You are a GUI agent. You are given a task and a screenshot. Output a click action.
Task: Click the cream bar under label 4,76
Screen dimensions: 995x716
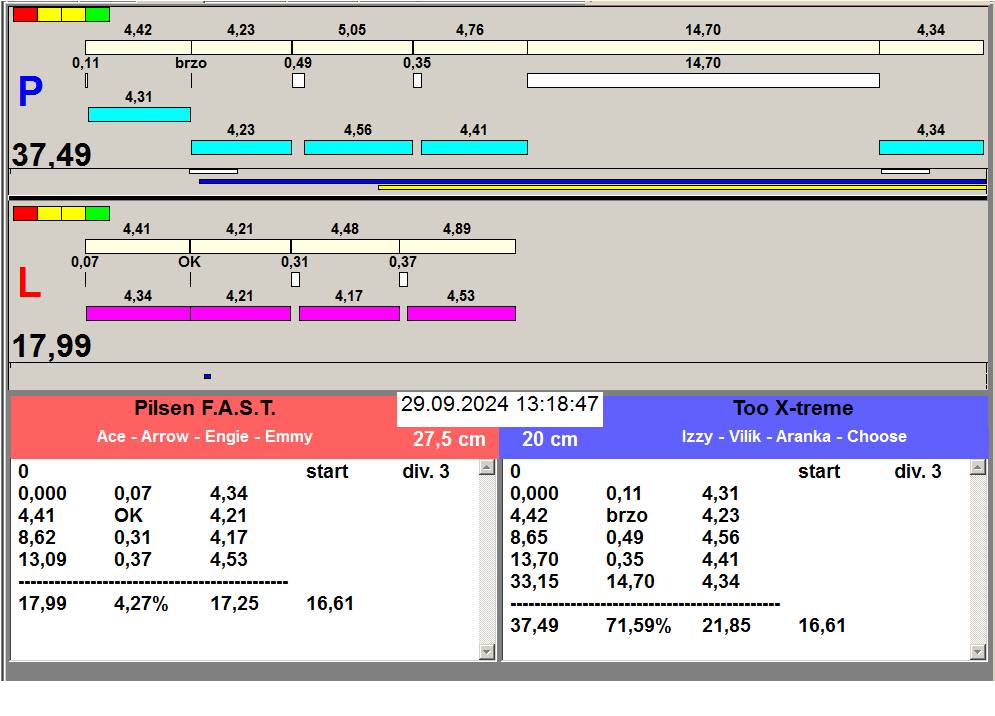coord(470,47)
